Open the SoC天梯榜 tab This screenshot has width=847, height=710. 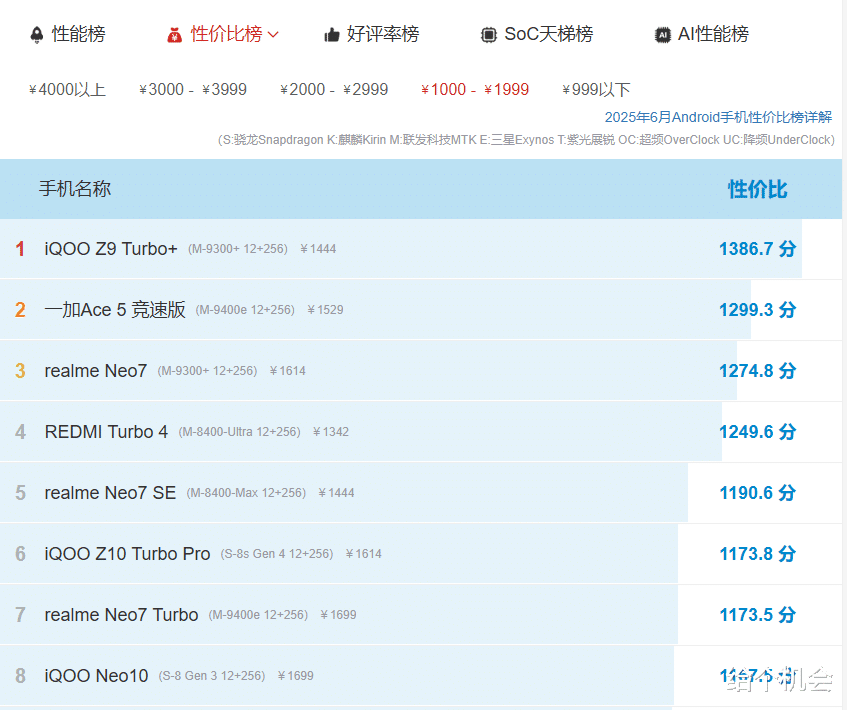coord(548,34)
